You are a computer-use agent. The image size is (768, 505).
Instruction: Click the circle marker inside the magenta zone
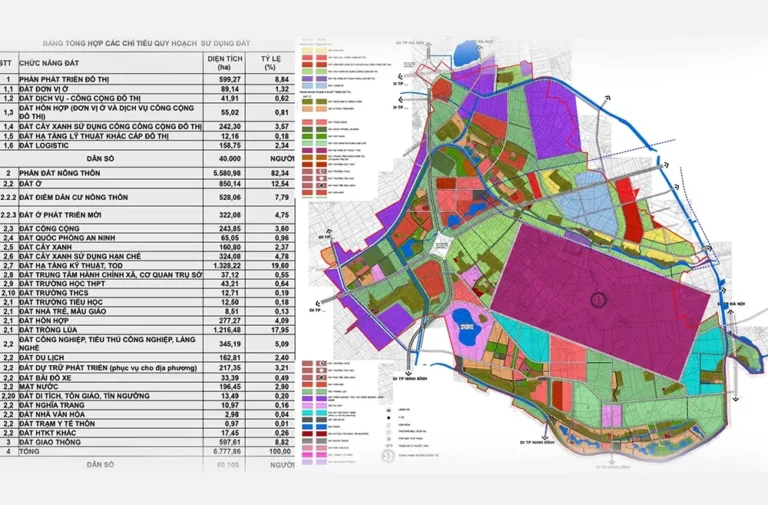(599, 300)
